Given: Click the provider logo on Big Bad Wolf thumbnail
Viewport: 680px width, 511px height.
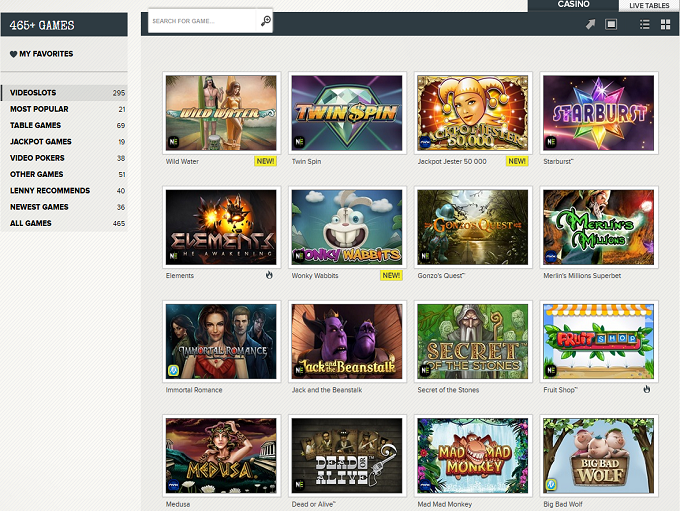Looking at the screenshot, I should click(x=551, y=485).
